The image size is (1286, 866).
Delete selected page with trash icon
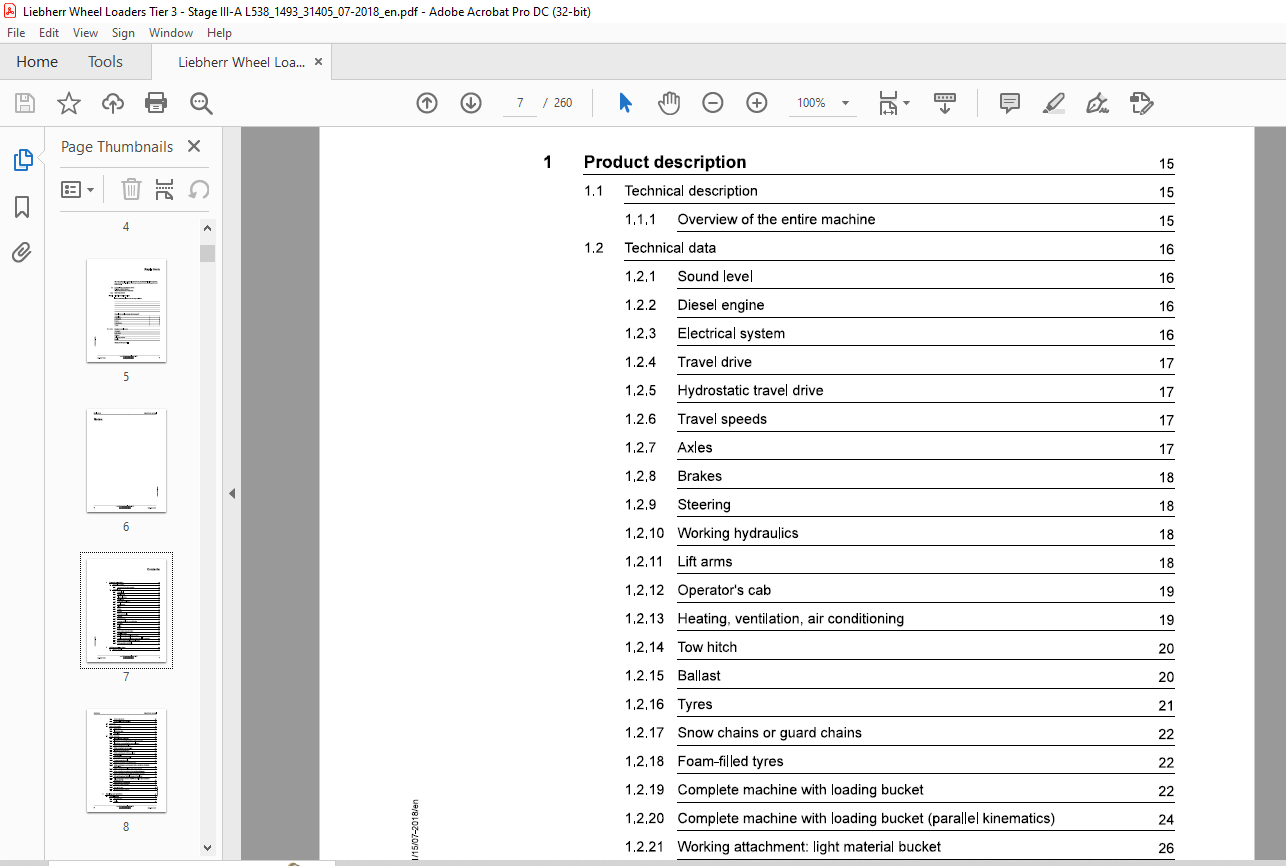tap(131, 189)
